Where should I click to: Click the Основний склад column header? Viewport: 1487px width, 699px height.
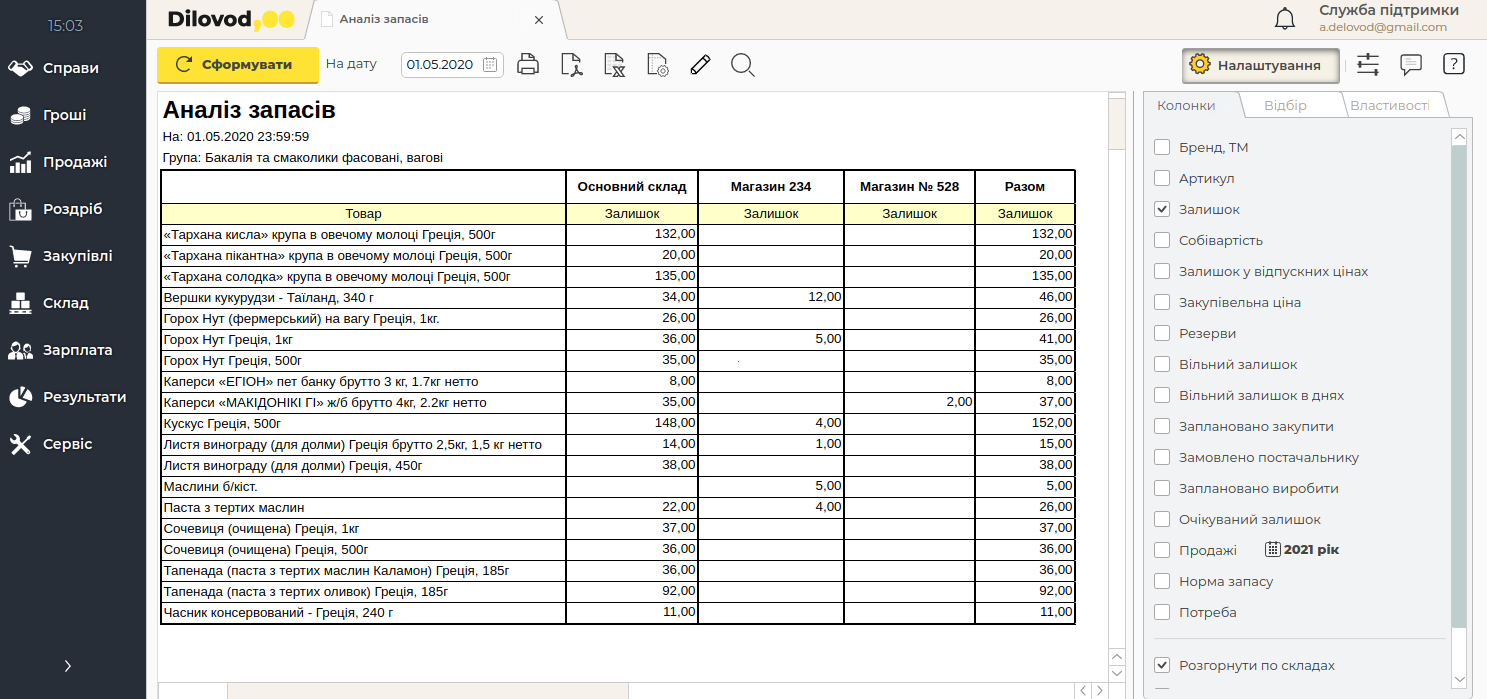(632, 186)
